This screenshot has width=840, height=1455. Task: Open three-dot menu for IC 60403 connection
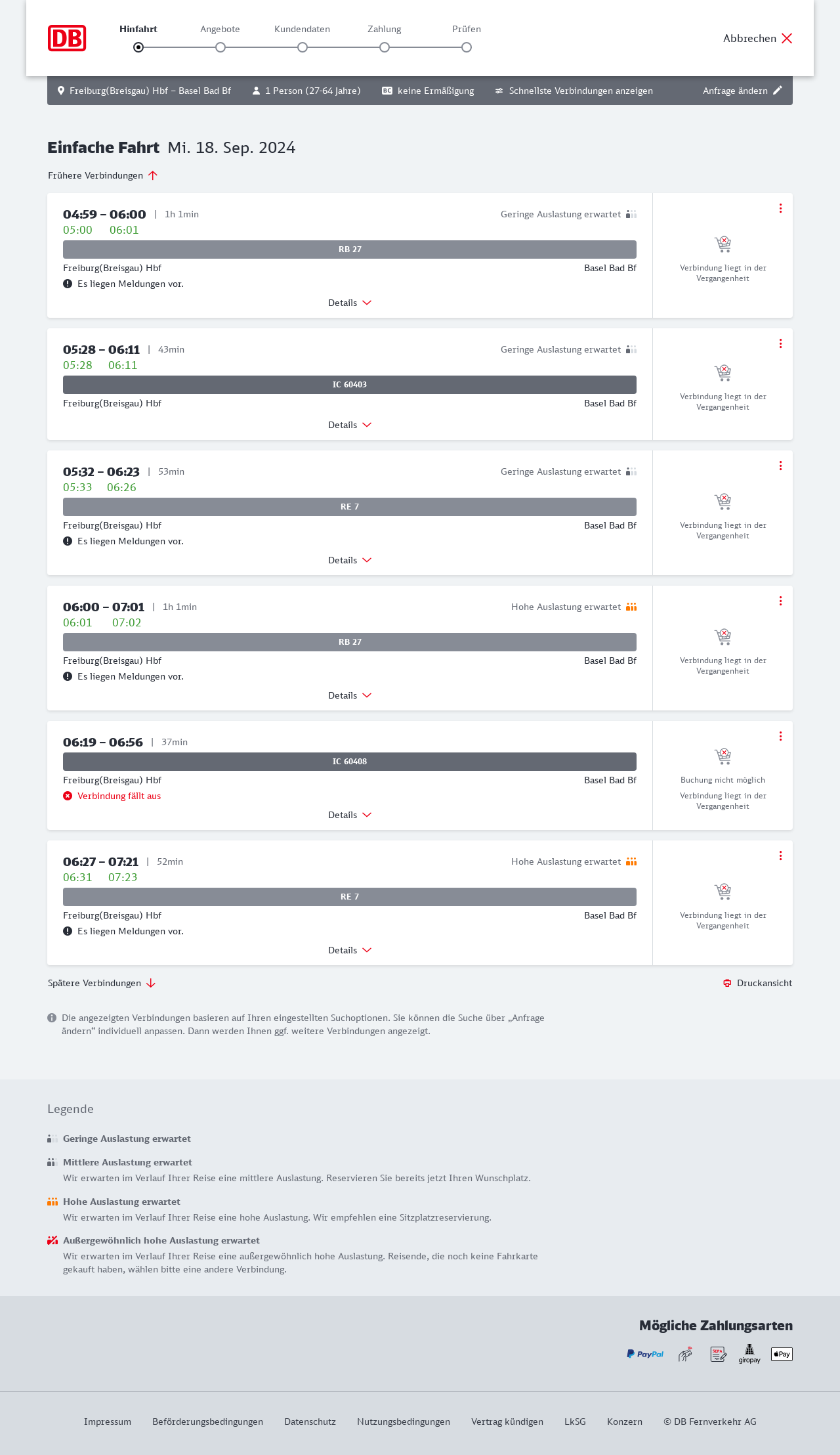click(780, 343)
